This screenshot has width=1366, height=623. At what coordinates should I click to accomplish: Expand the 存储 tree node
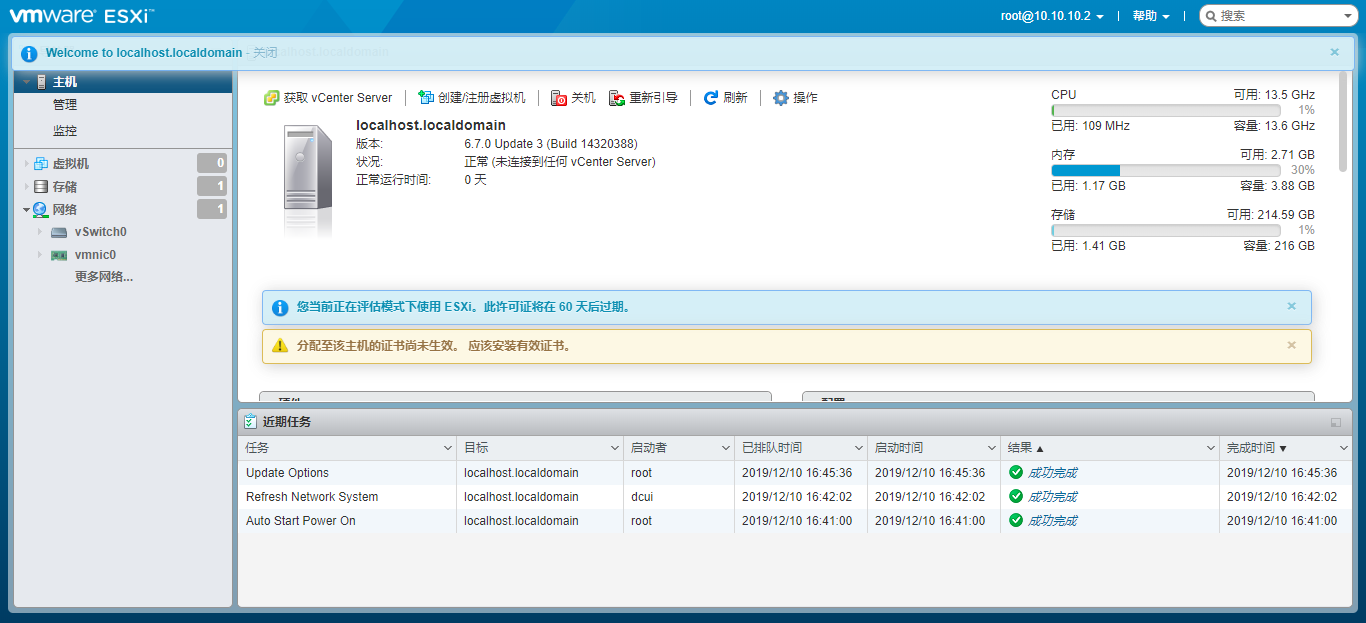[x=27, y=187]
